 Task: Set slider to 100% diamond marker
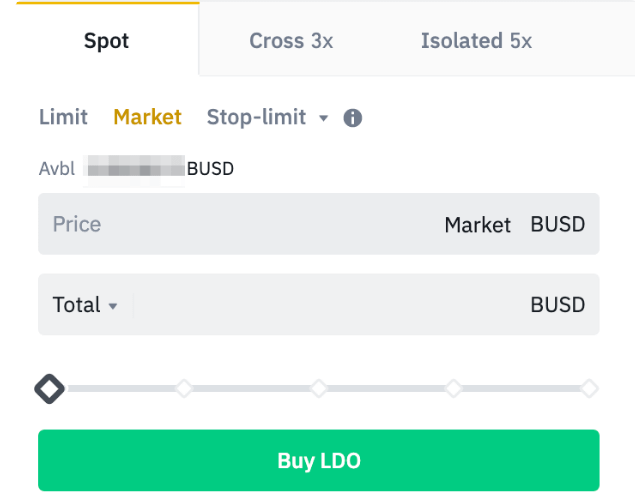click(x=589, y=389)
